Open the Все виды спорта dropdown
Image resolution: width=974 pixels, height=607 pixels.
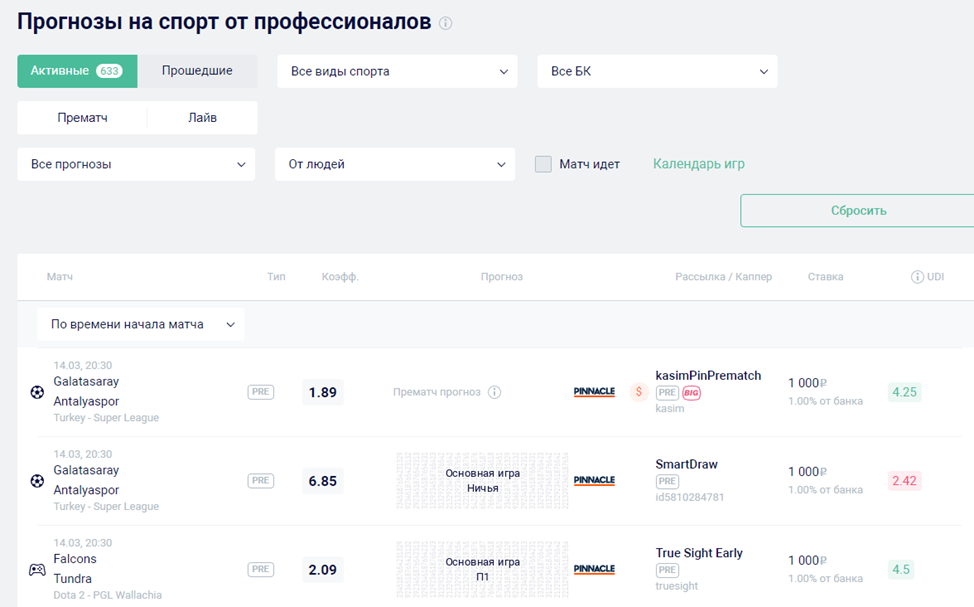coord(397,71)
